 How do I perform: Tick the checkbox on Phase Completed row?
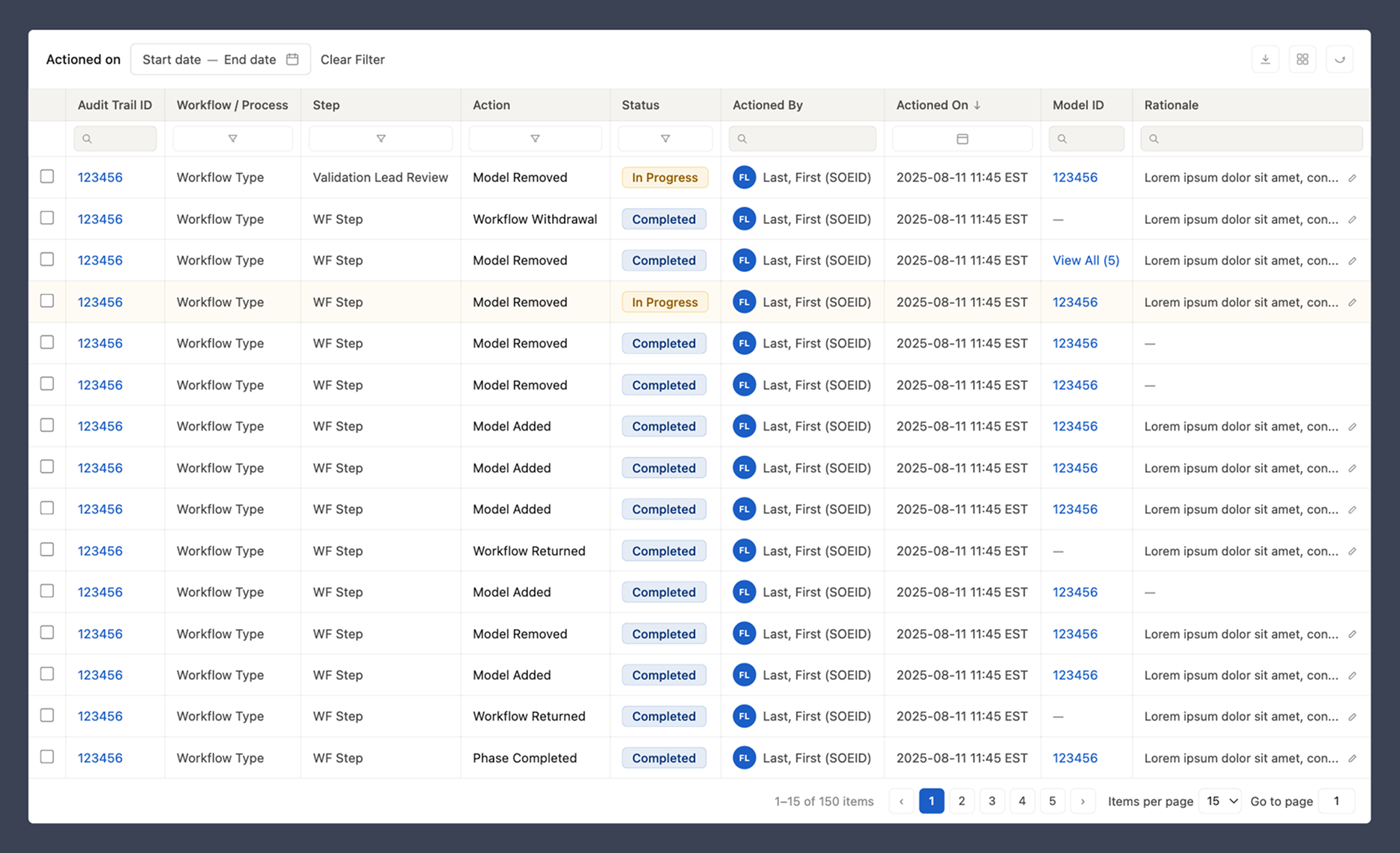tap(47, 757)
